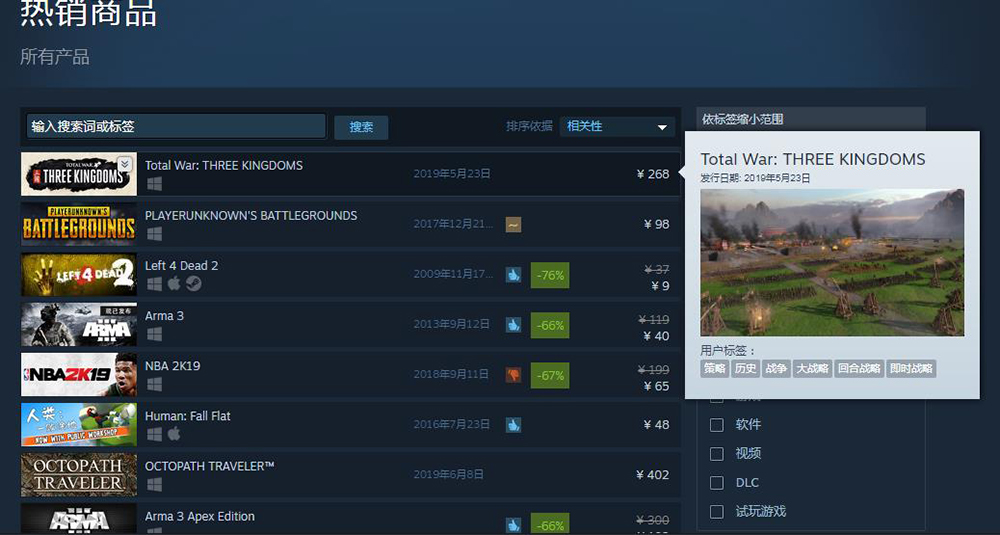This screenshot has height=535, width=1000.
Task: Open NBA 2K19 capsule thumbnail
Action: tap(79, 374)
